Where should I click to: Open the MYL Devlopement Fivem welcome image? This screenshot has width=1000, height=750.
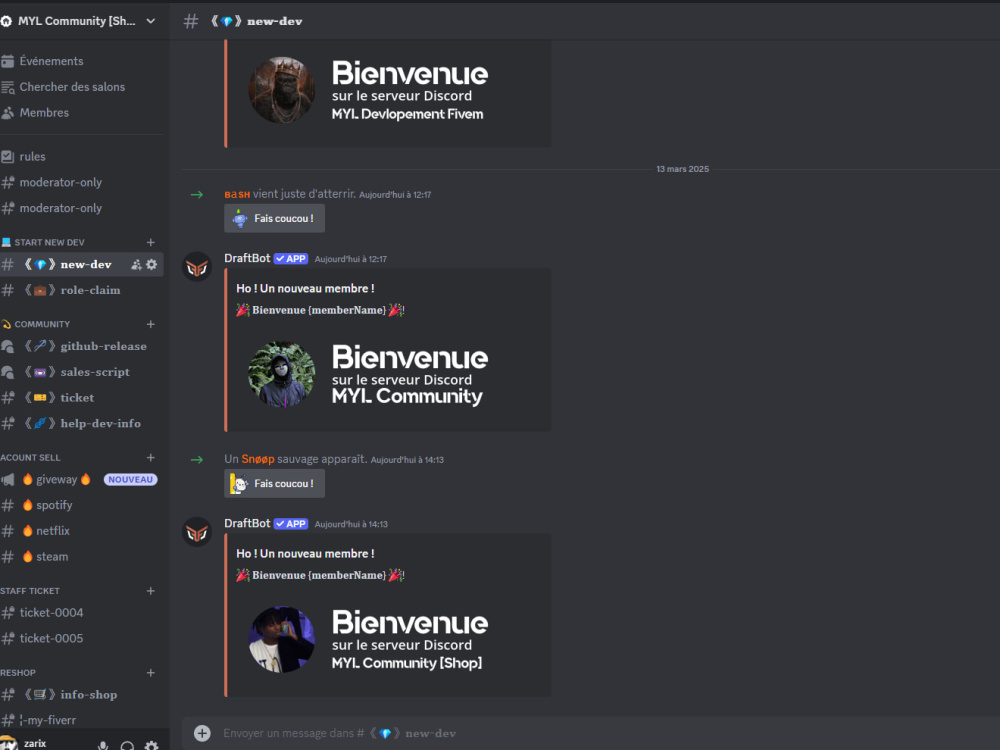(390, 92)
